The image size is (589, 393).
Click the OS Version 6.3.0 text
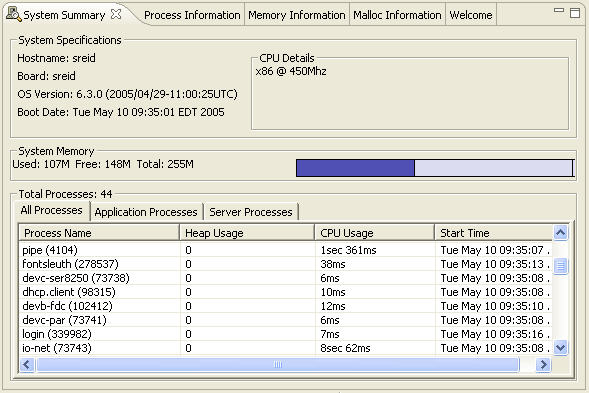pyautogui.click(x=127, y=94)
